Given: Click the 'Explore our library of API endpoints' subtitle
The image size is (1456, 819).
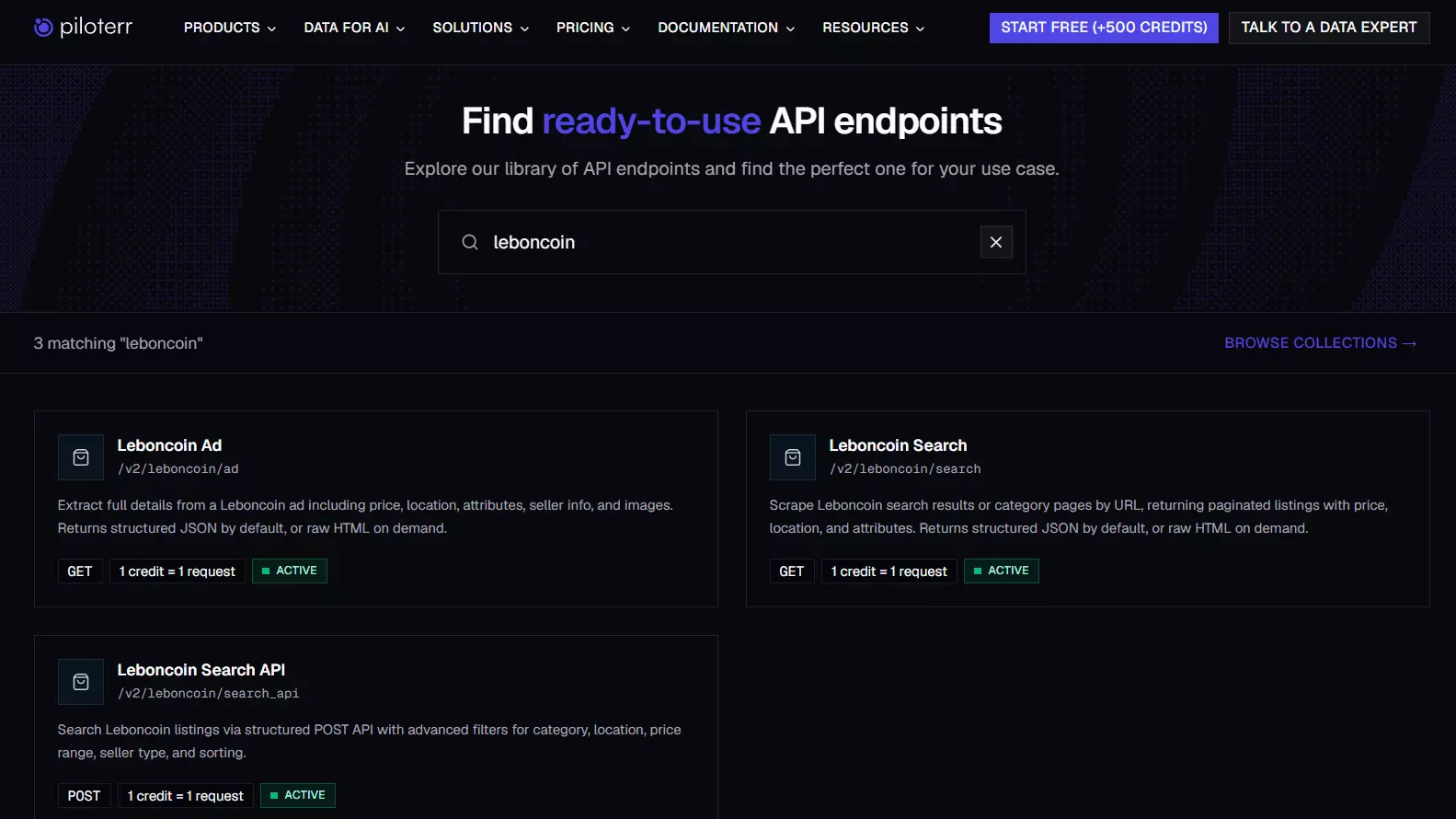Looking at the screenshot, I should [732, 169].
